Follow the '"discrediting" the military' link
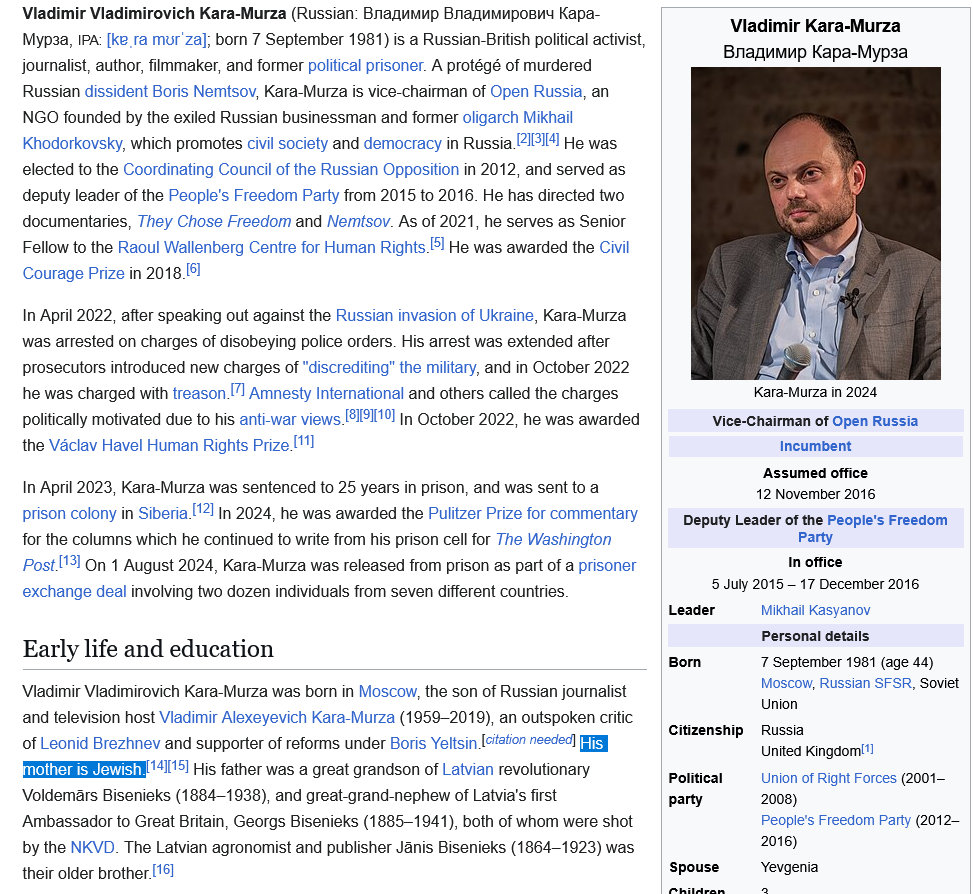Screen dimensions: 973x894 pyautogui.click(x=389, y=369)
